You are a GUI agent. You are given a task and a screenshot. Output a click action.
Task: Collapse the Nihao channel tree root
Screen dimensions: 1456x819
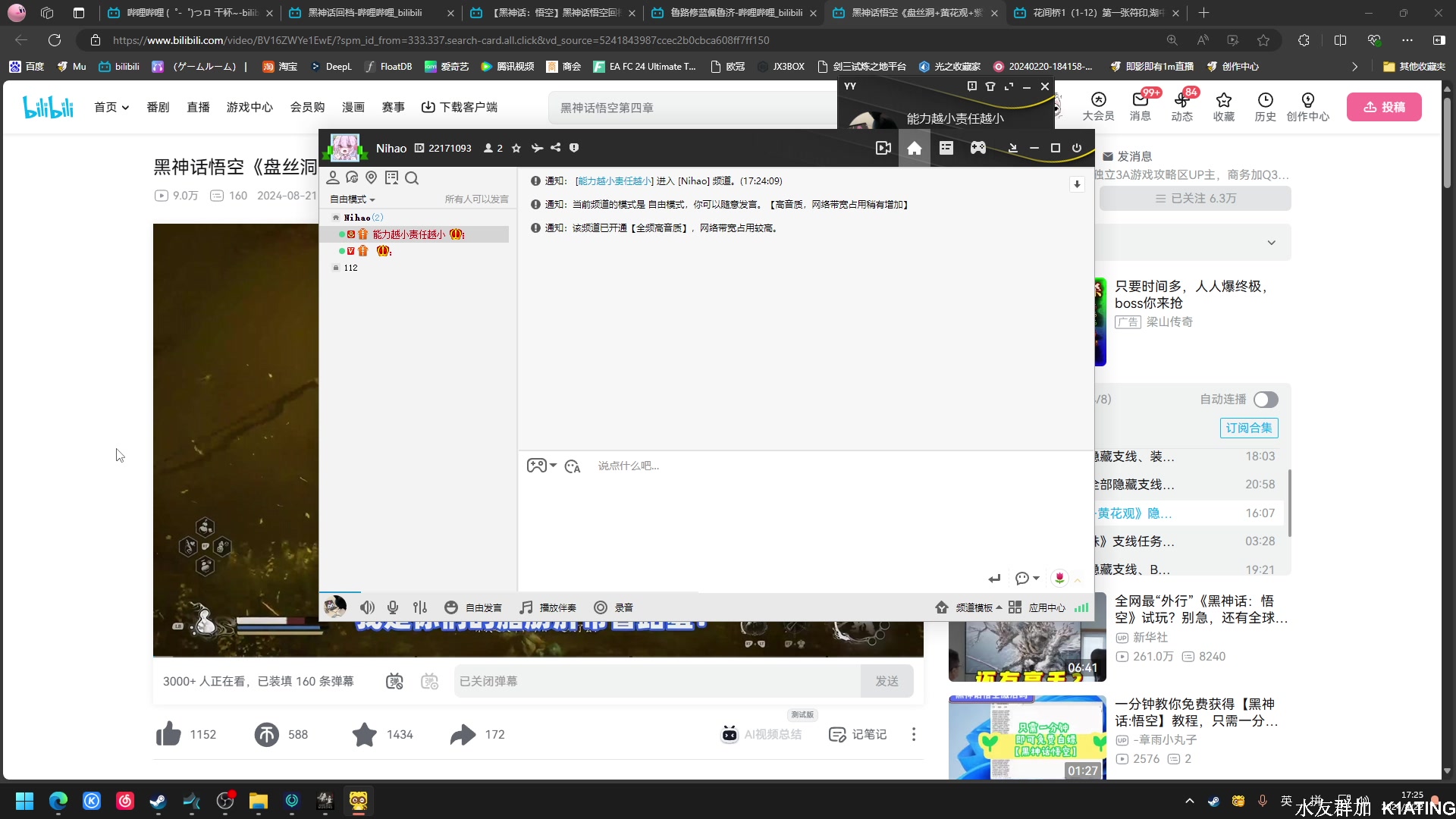[x=336, y=218]
